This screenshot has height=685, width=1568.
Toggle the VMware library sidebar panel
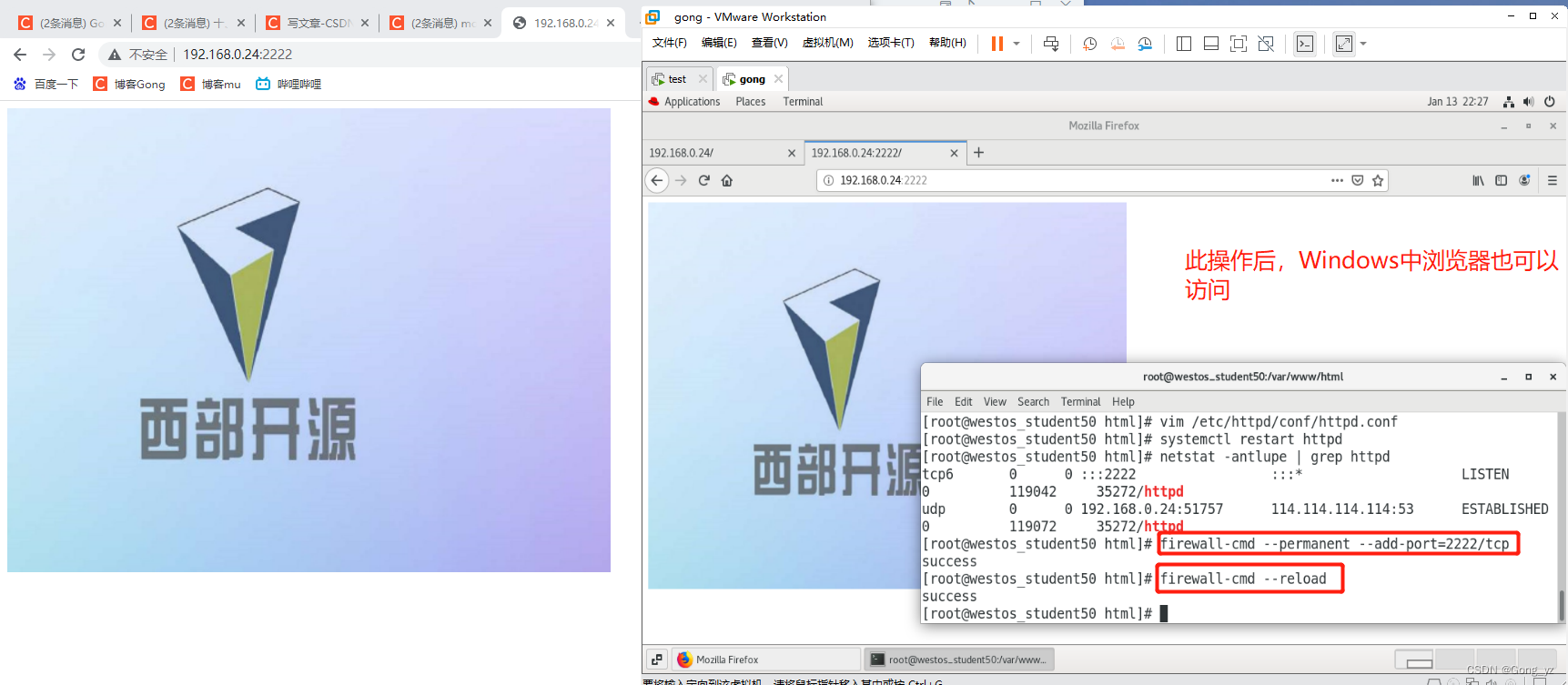point(1184,44)
